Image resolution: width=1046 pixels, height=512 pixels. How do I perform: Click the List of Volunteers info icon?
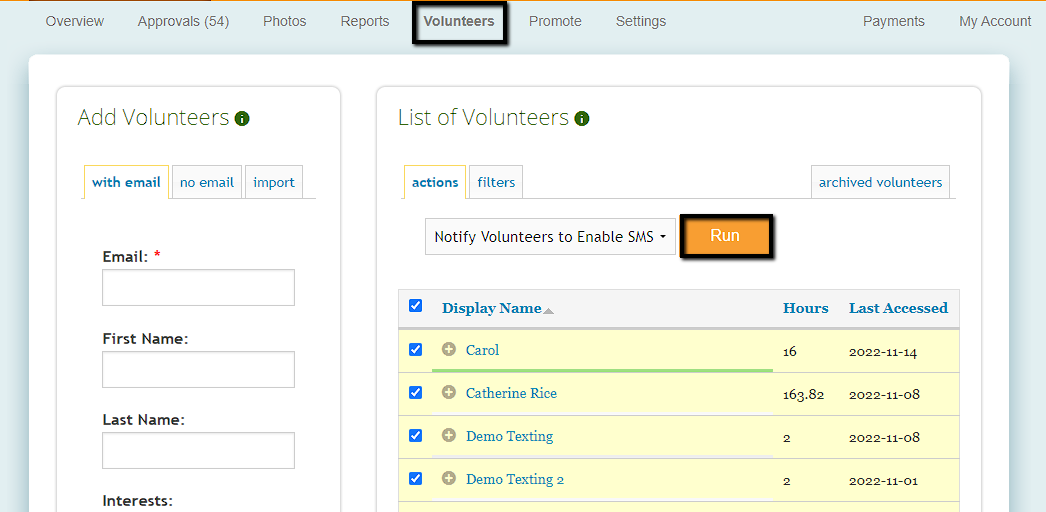tap(582, 119)
